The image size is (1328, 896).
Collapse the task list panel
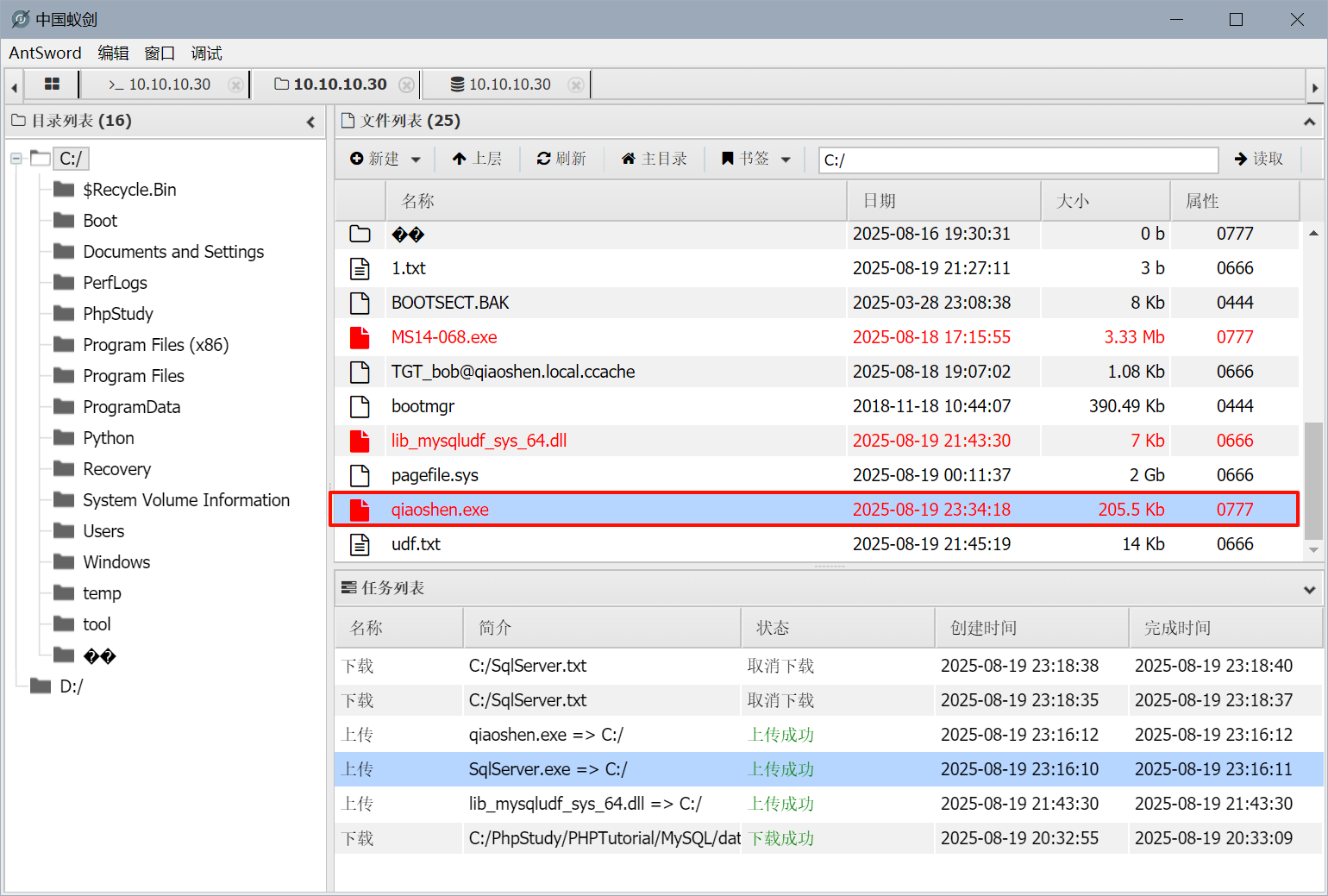pyautogui.click(x=1309, y=589)
